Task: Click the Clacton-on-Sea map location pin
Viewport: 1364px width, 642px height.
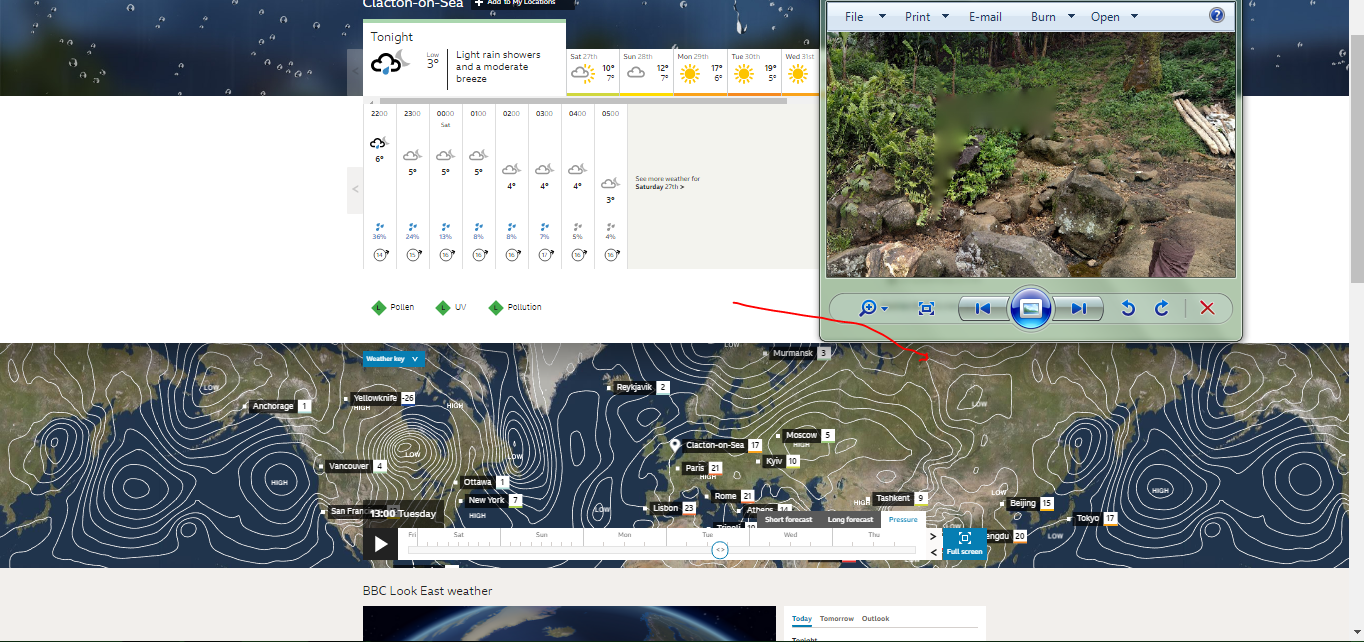Action: [675, 444]
